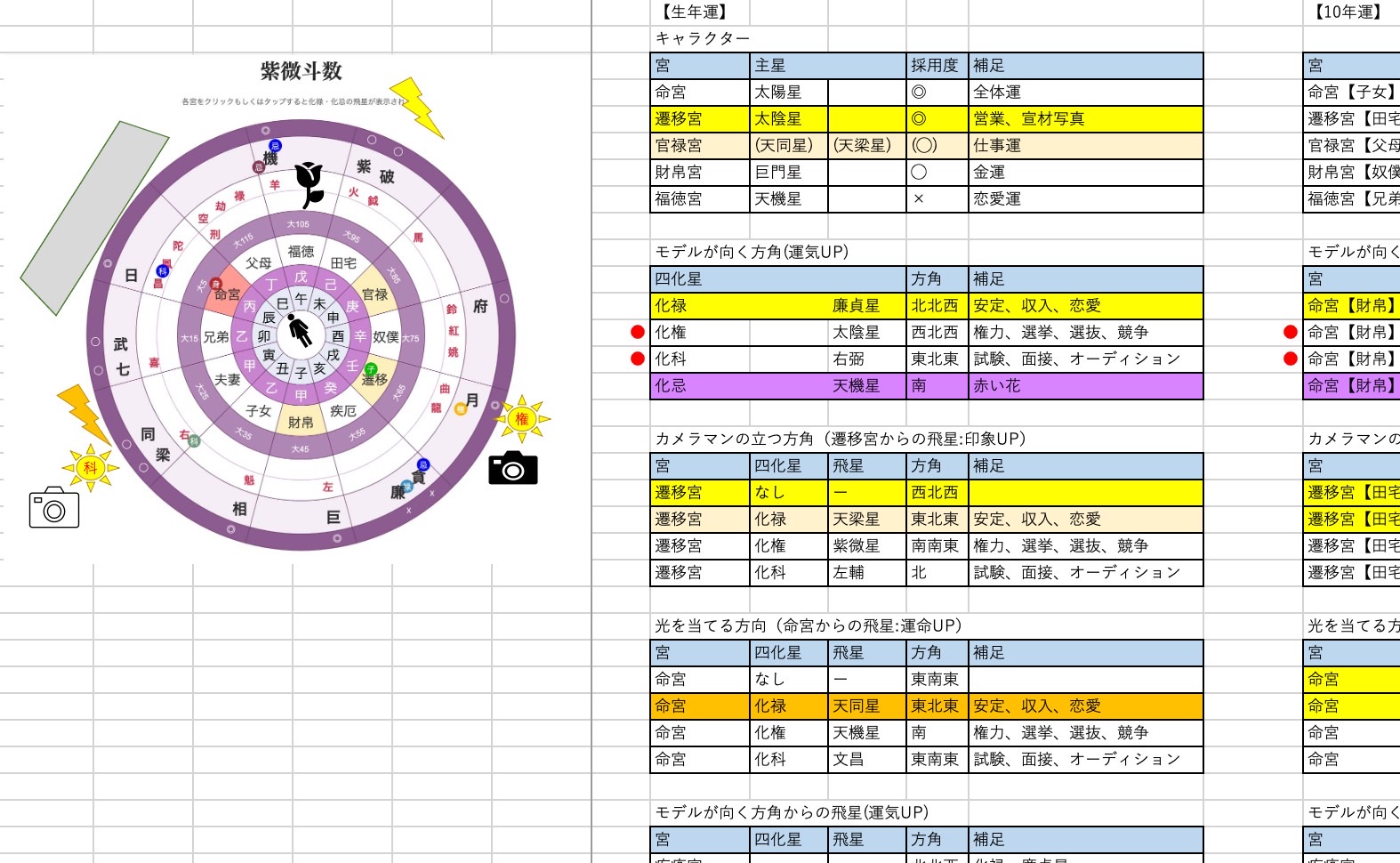Select the 光を当てる方向 heading in 生年運
This screenshot has height=863, width=1400.
(809, 626)
